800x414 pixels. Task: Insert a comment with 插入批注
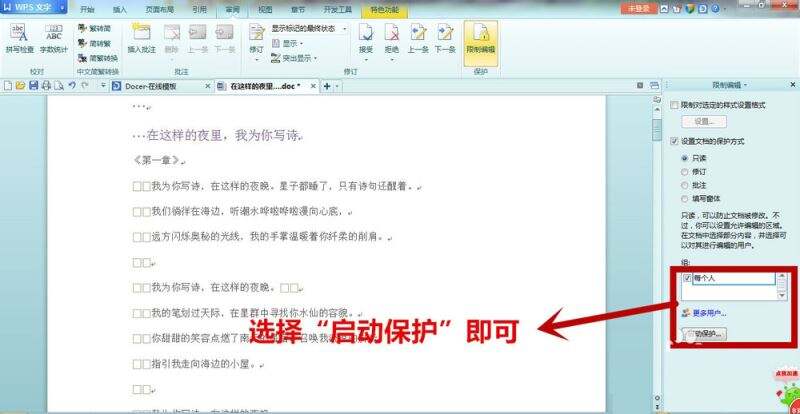click(x=141, y=39)
